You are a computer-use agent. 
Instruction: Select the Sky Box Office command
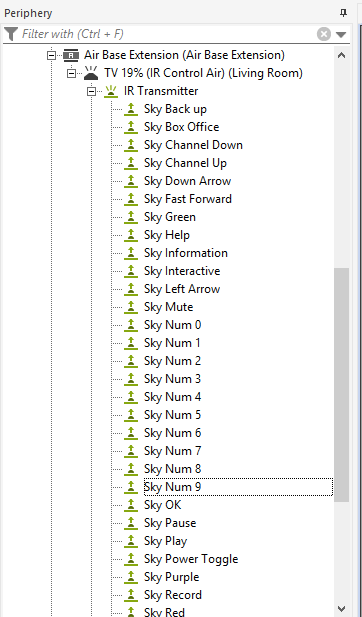[181, 127]
